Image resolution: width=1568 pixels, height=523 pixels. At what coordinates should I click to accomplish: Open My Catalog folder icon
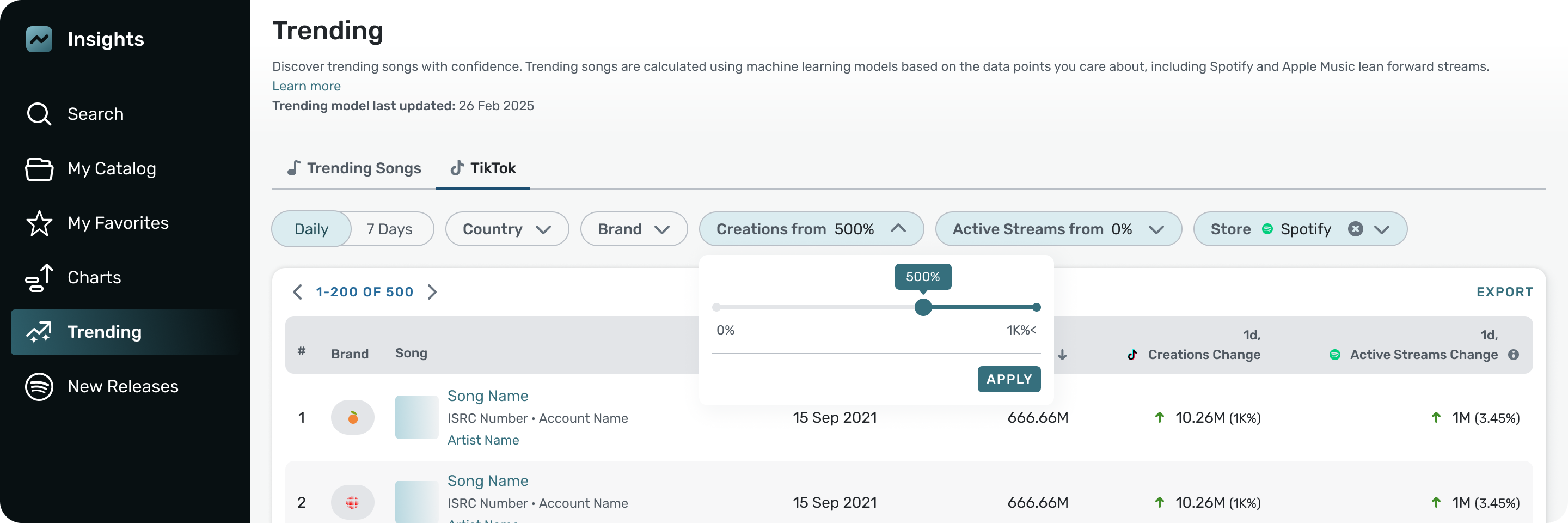pyautogui.click(x=39, y=169)
